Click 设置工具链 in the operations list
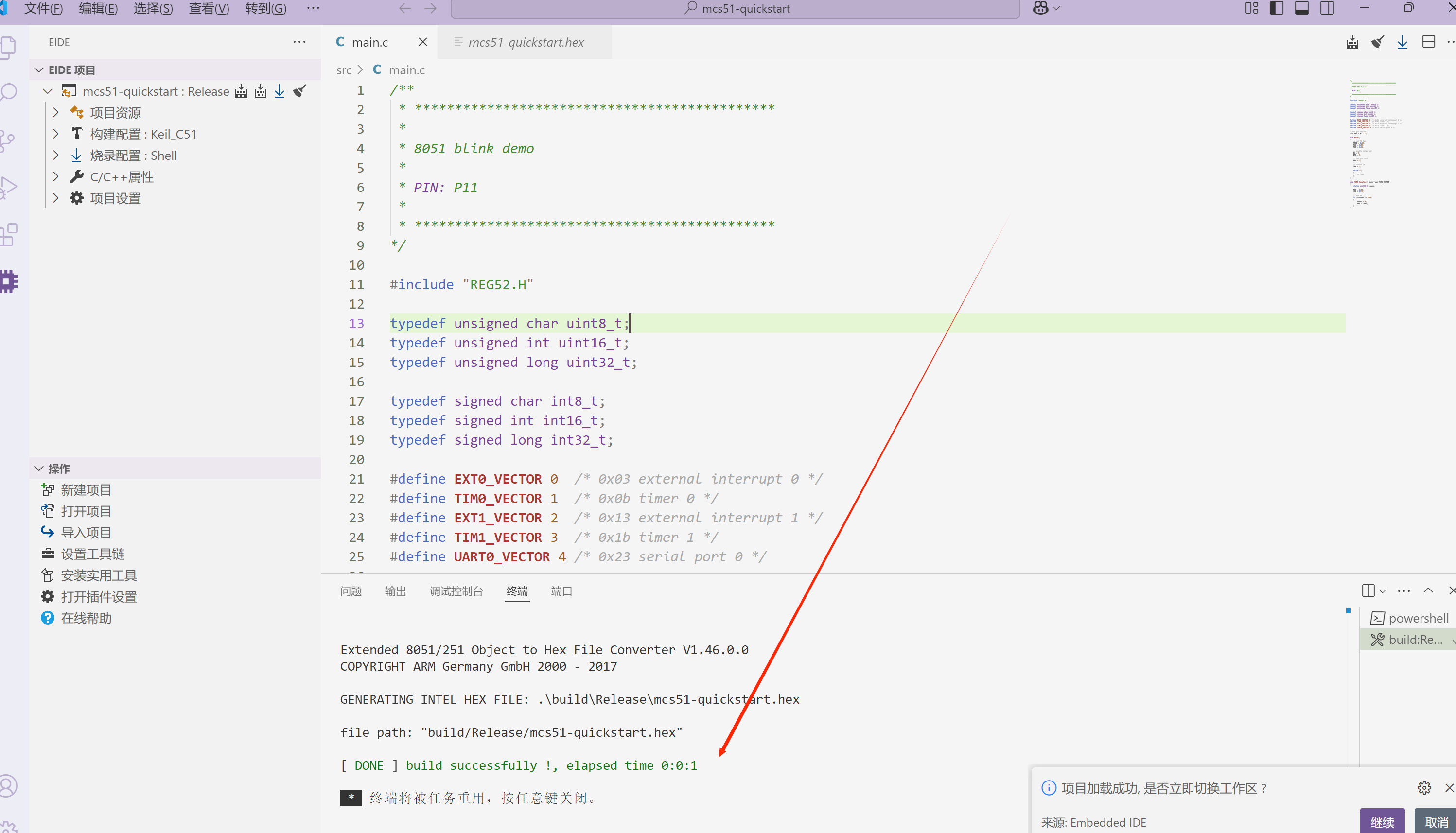 coord(93,554)
